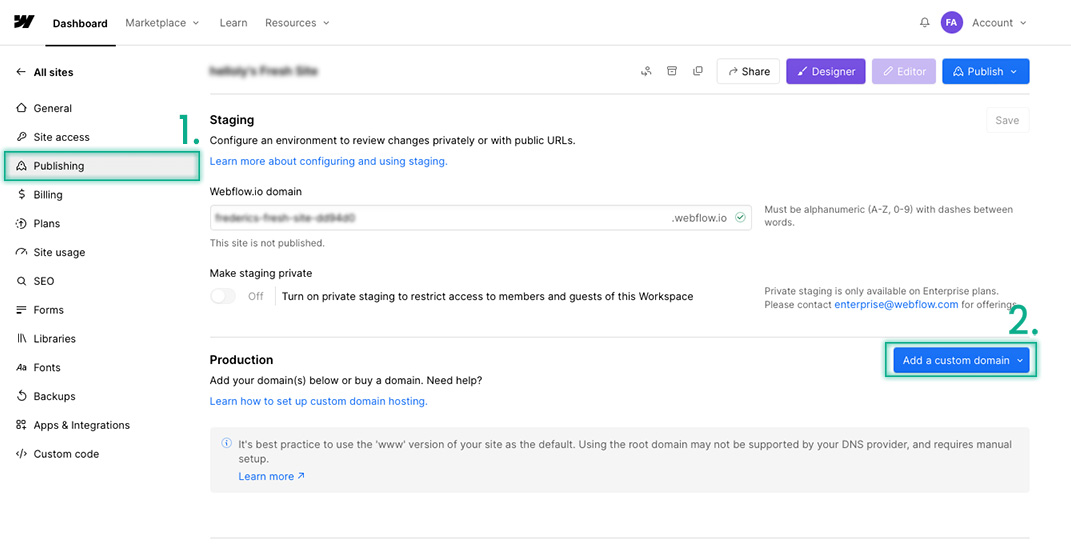
Task: Click the green domain validation checkmark
Action: (x=740, y=218)
